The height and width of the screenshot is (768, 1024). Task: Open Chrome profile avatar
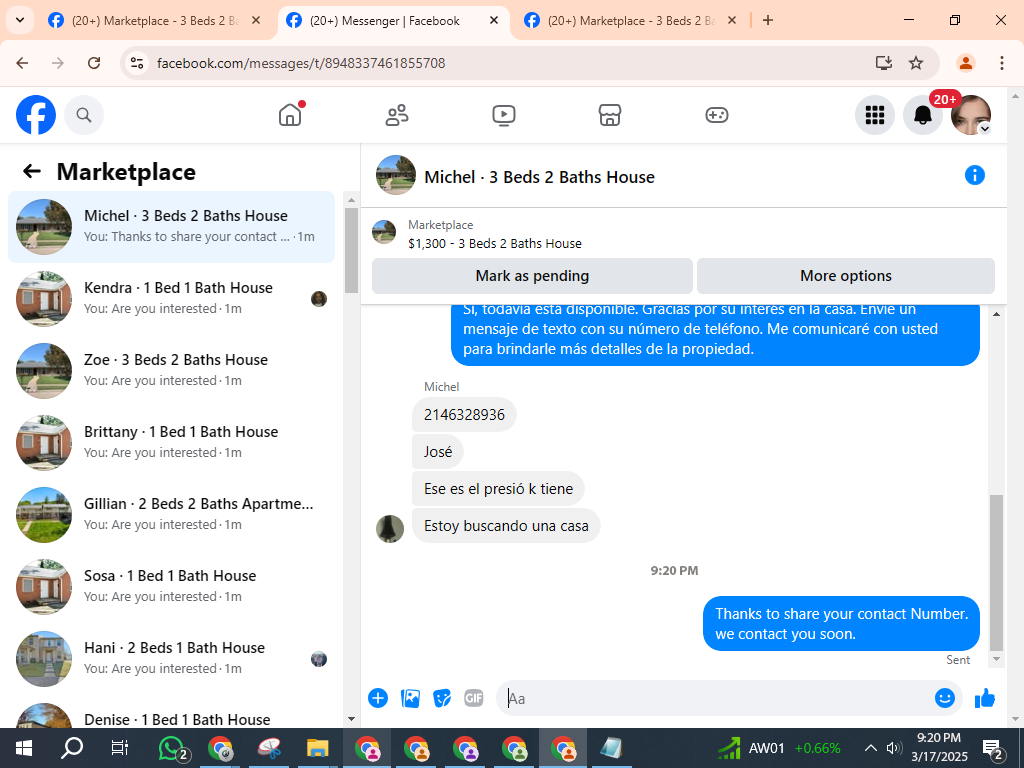965,63
